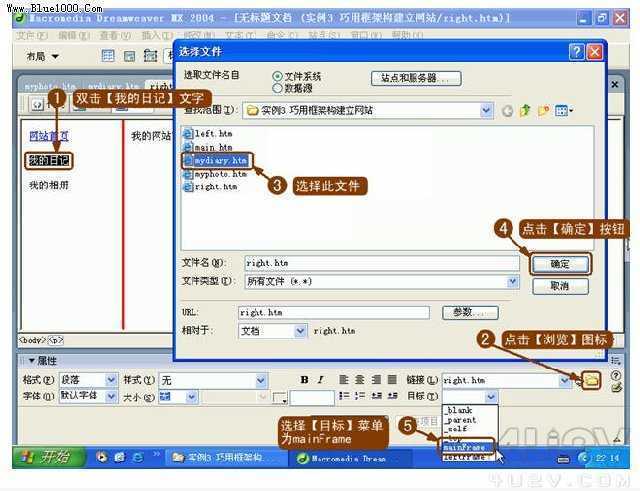Click the URL input field
Viewport: 640px width, 491px height.
[x=333, y=313]
